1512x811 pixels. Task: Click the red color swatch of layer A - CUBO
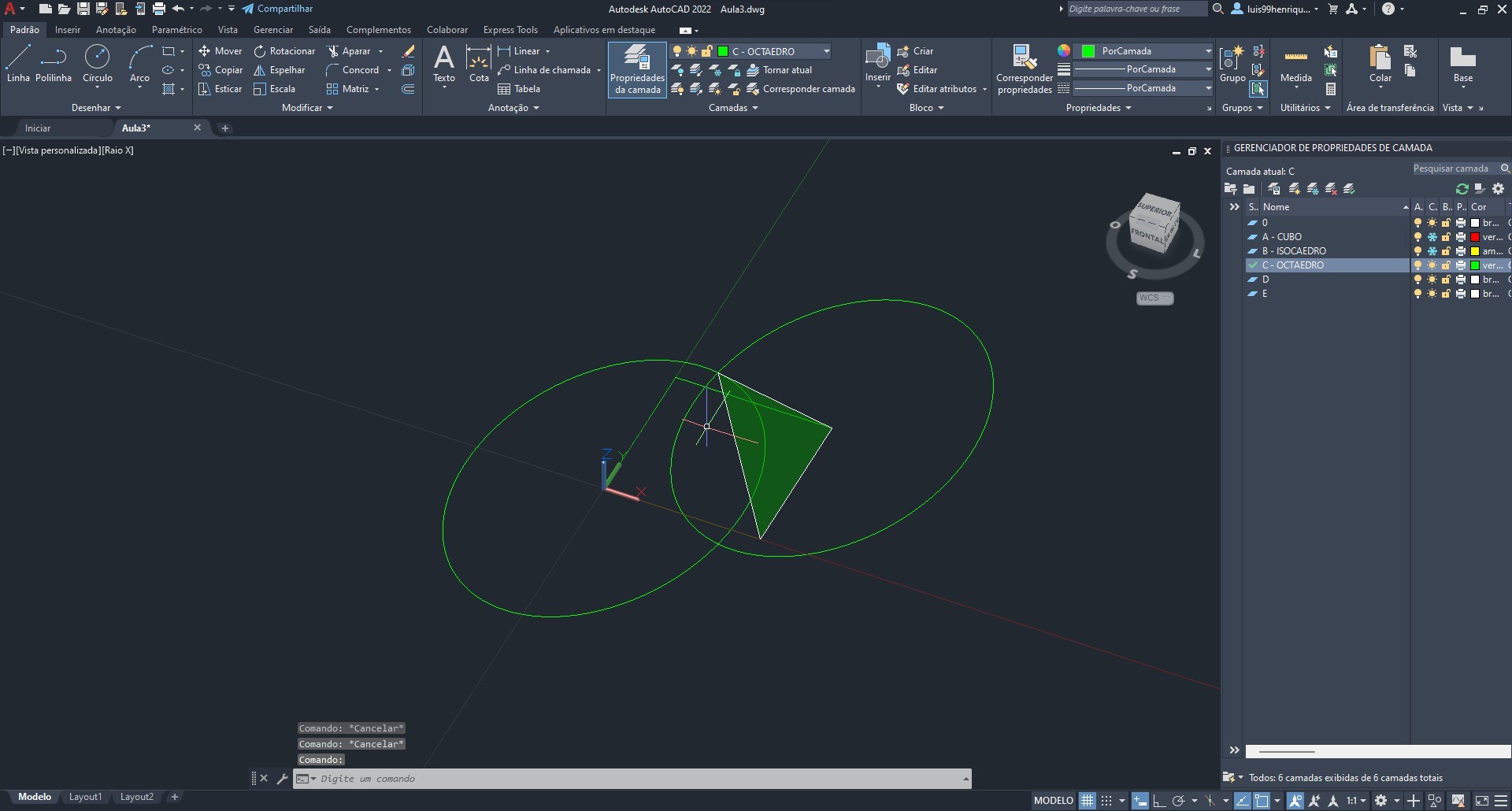pyautogui.click(x=1475, y=237)
